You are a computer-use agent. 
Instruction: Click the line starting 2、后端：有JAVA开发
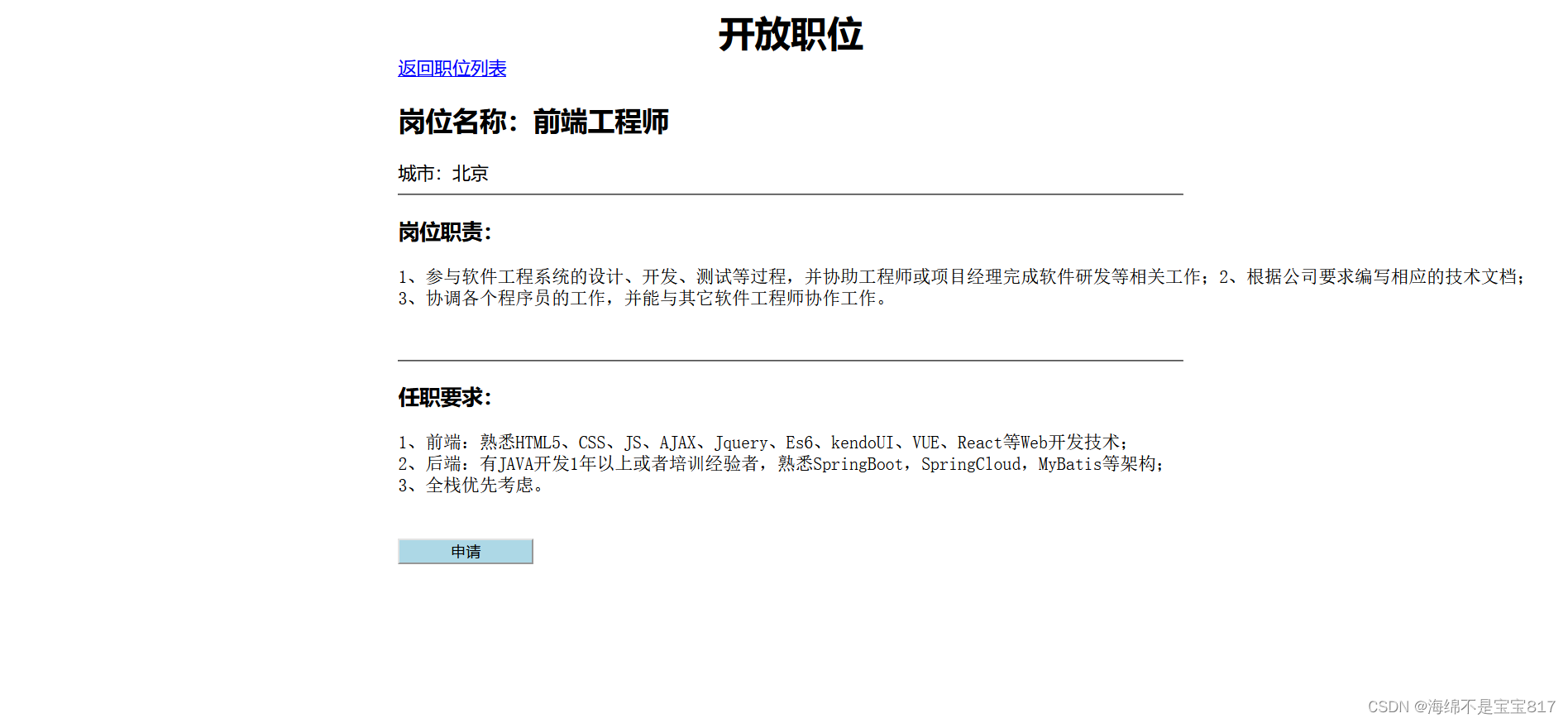click(782, 465)
